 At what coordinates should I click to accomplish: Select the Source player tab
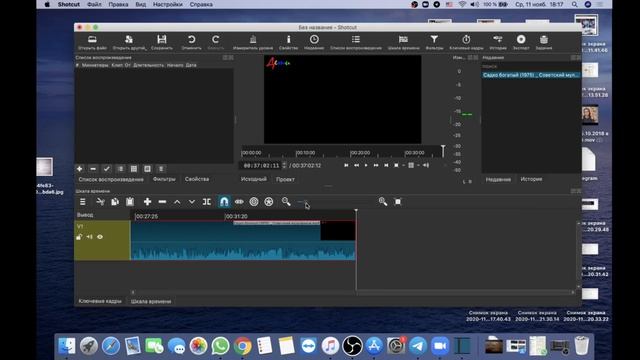coord(253,179)
